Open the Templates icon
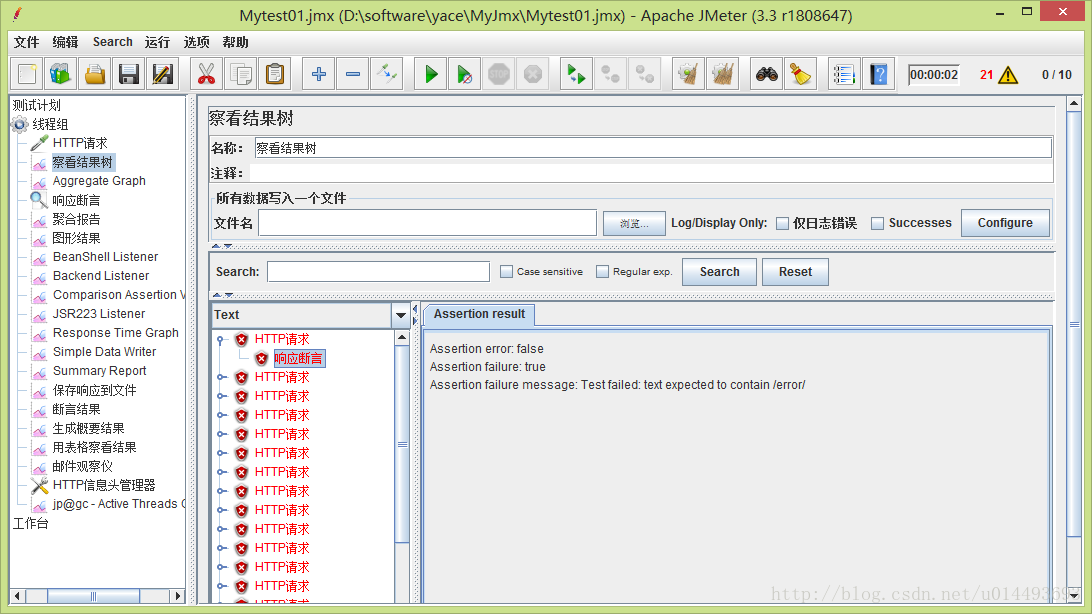Viewport: 1092px width, 614px height. tap(61, 74)
